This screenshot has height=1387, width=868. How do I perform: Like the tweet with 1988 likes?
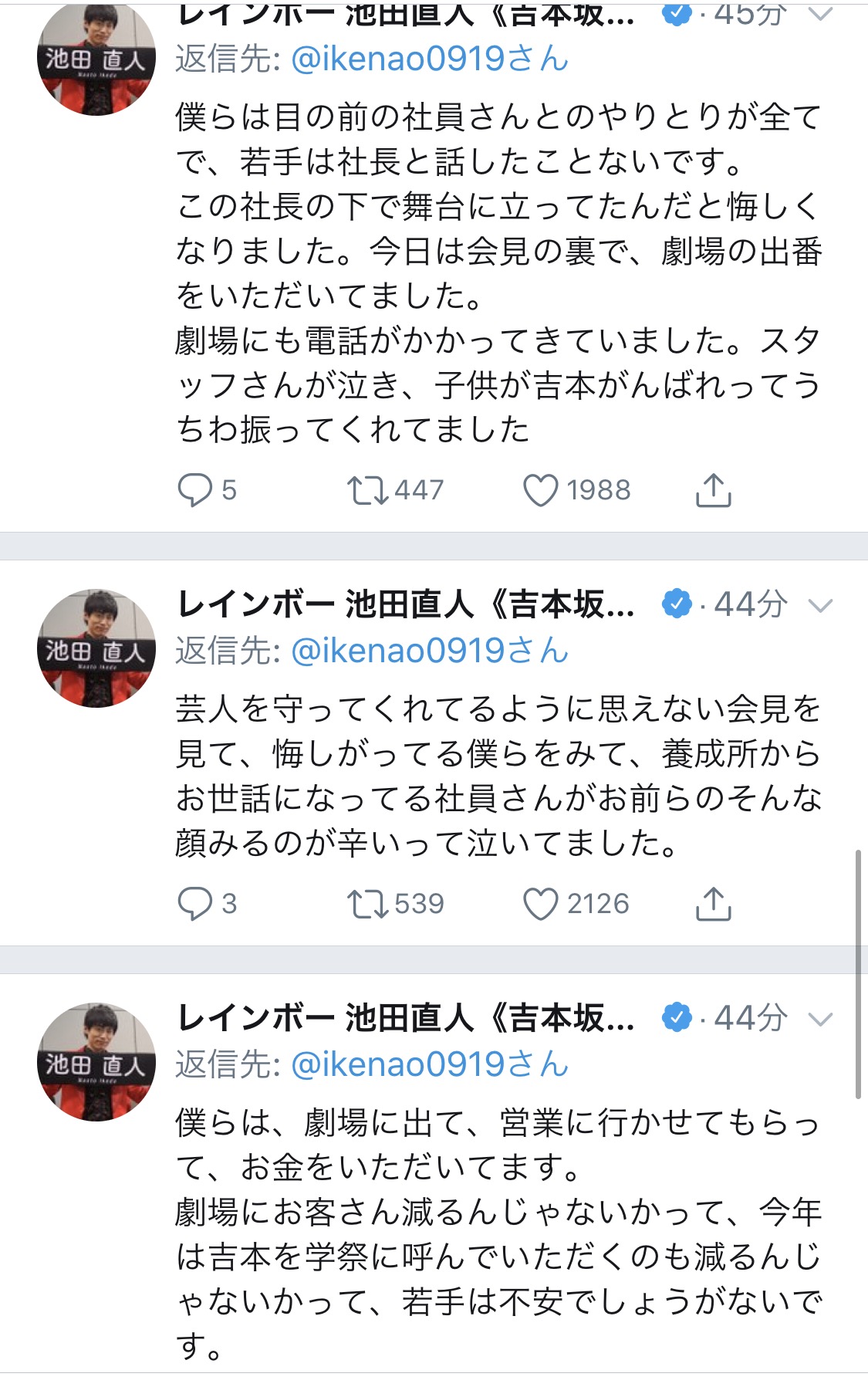(x=540, y=490)
